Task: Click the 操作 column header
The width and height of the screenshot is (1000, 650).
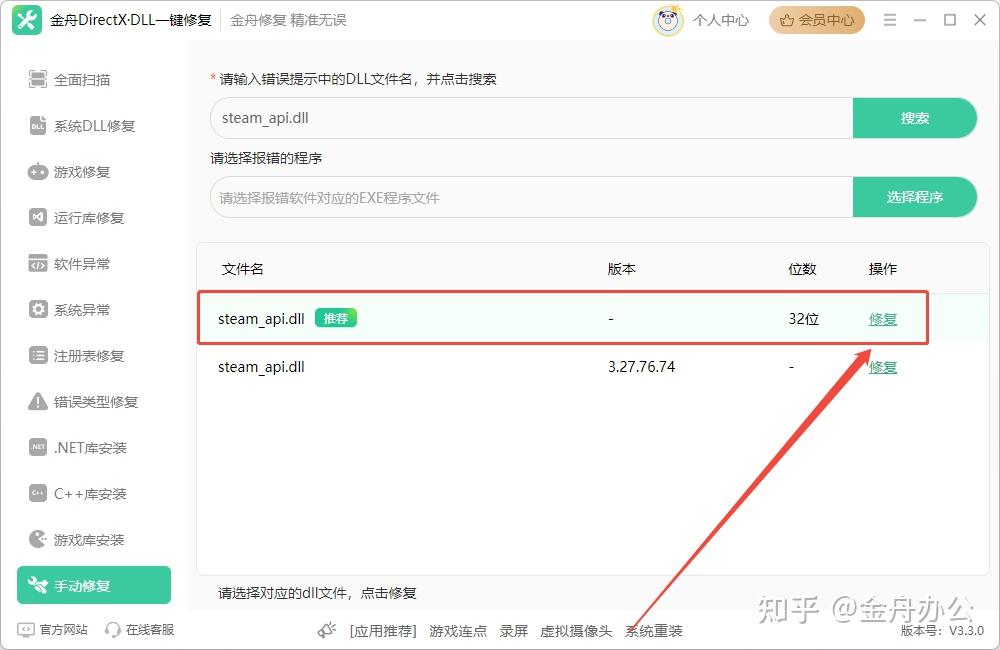Action: [883, 269]
